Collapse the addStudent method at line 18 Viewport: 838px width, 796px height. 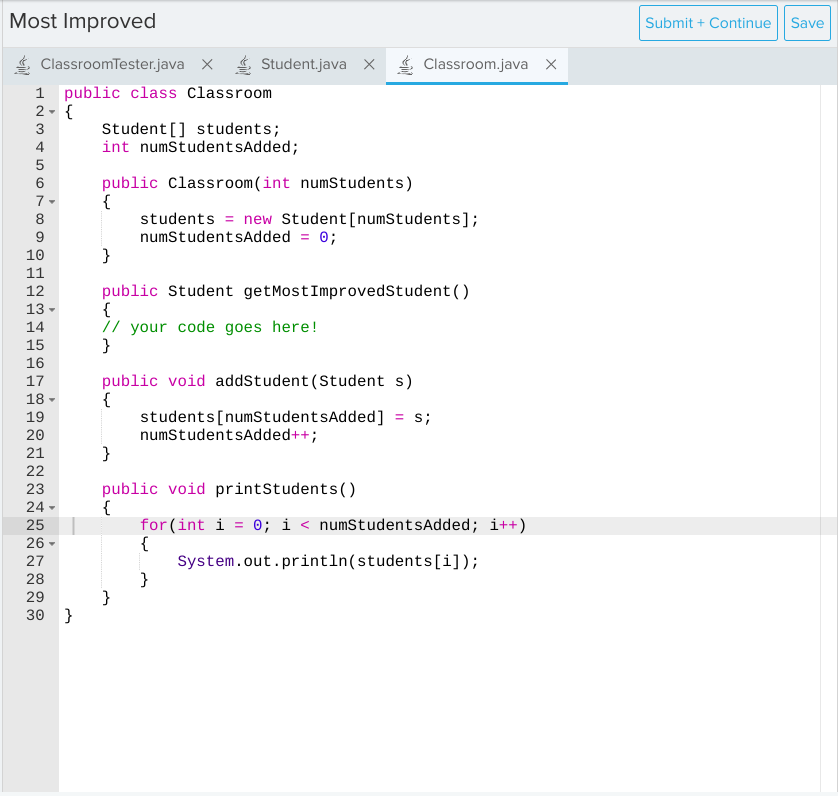click(x=50, y=399)
